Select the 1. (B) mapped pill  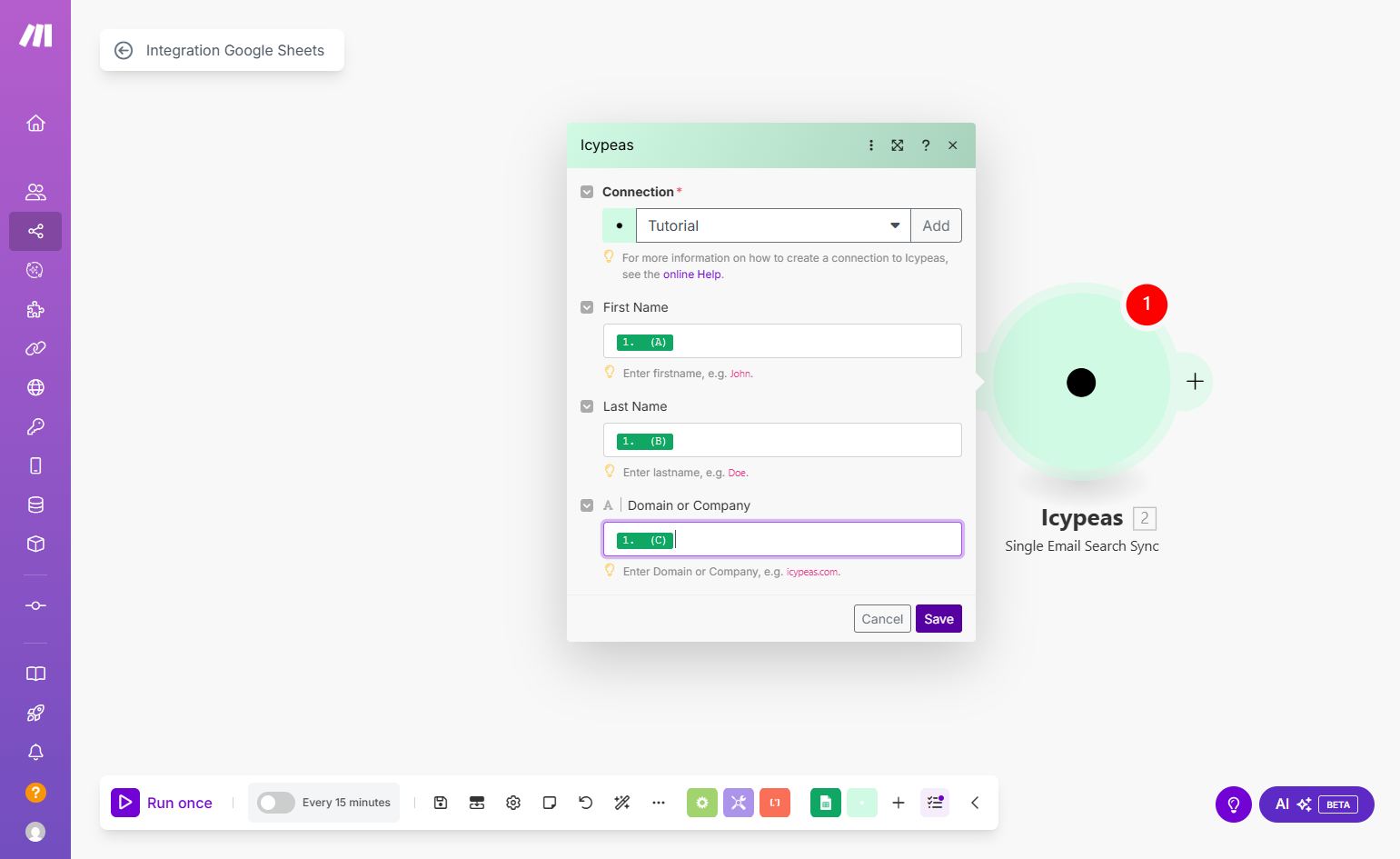pyautogui.click(x=645, y=442)
